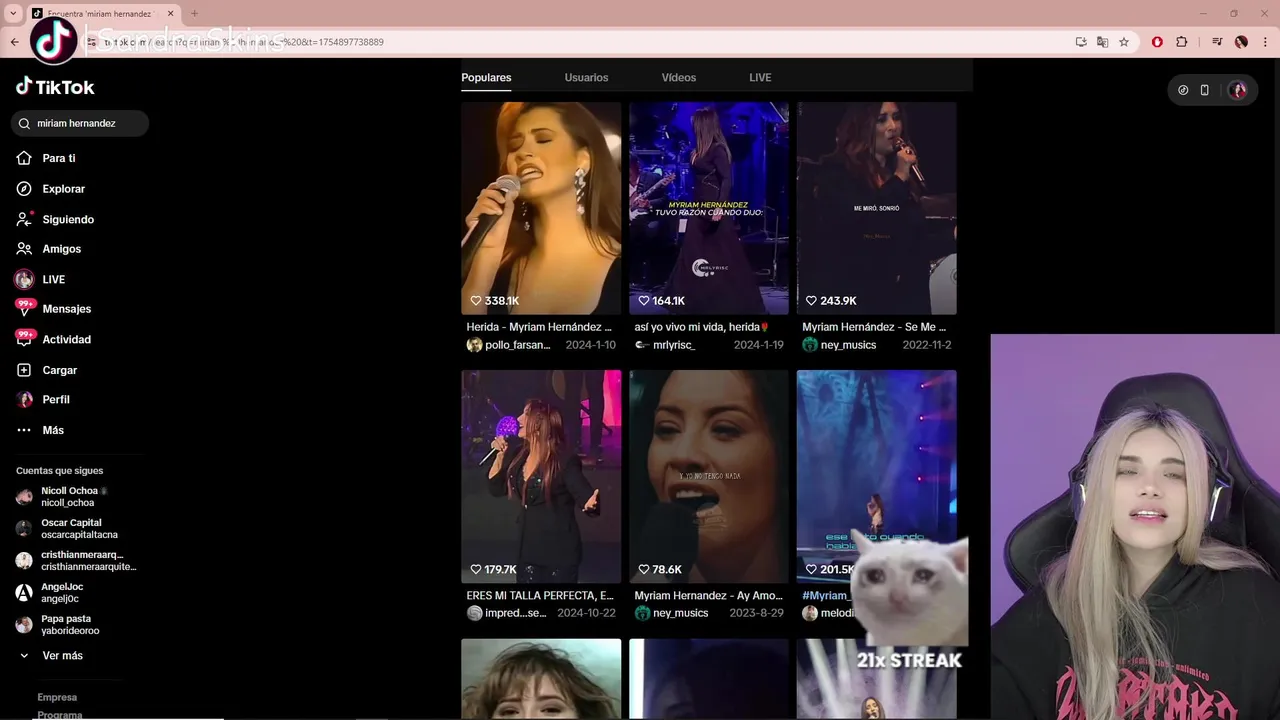Image resolution: width=1280 pixels, height=720 pixels.
Task: Open Oscar Capital followed account
Action: click(x=68, y=529)
